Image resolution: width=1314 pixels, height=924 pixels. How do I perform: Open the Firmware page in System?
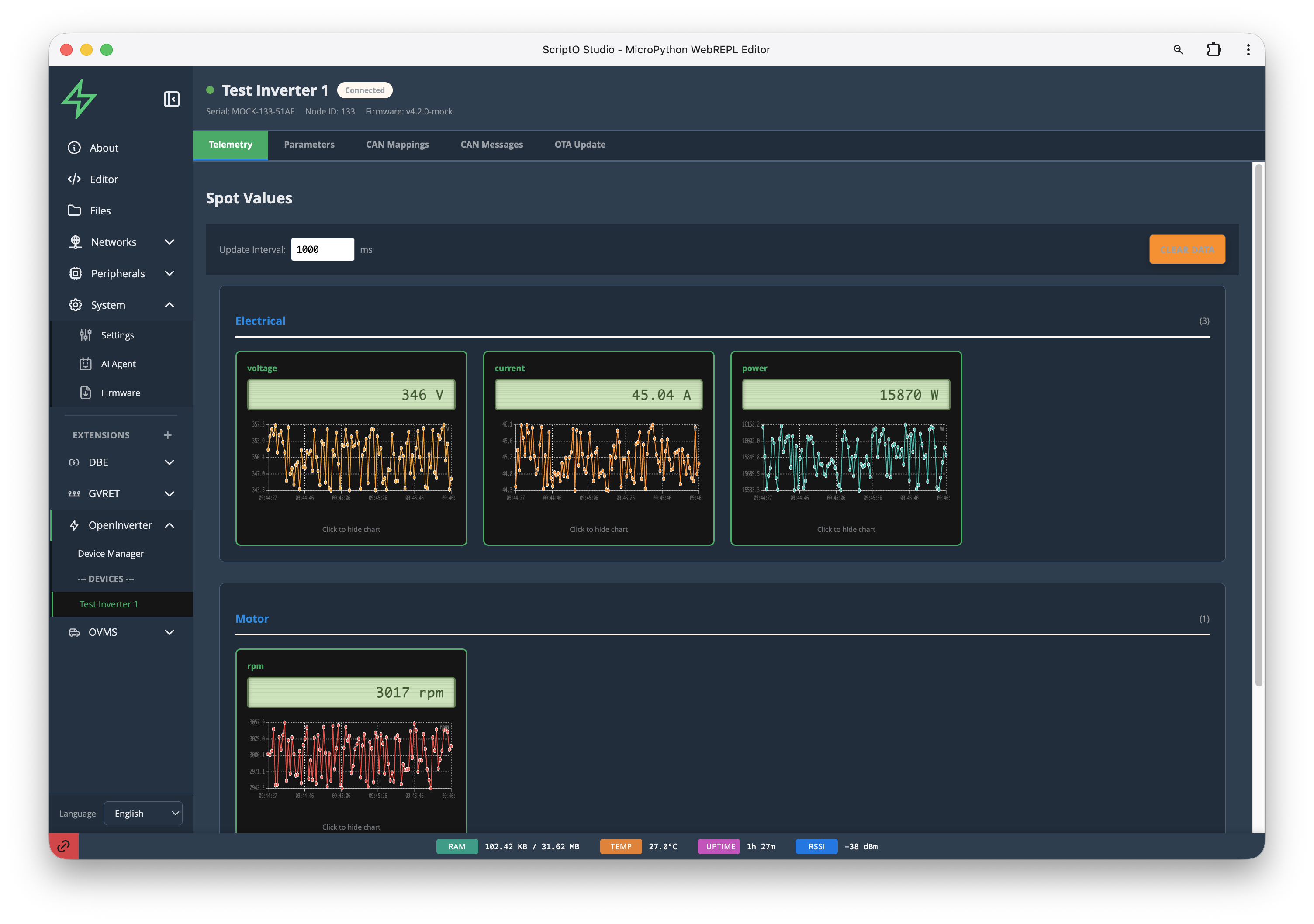pos(120,393)
